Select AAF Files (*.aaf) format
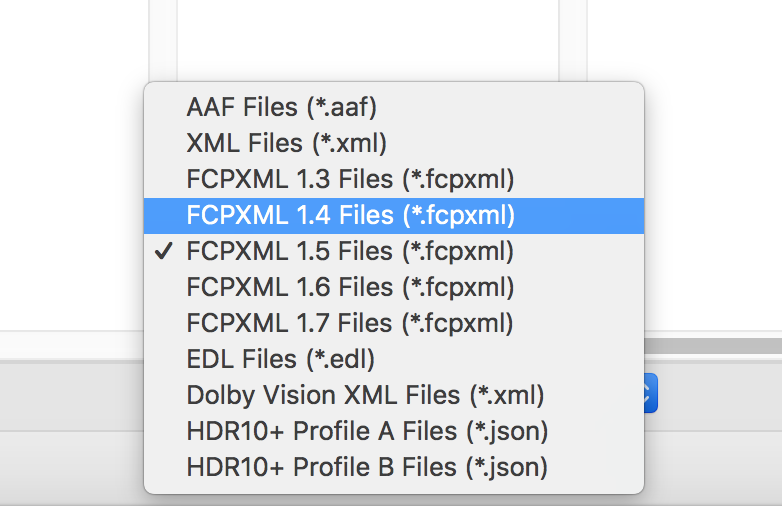782x506 pixels. (x=394, y=107)
